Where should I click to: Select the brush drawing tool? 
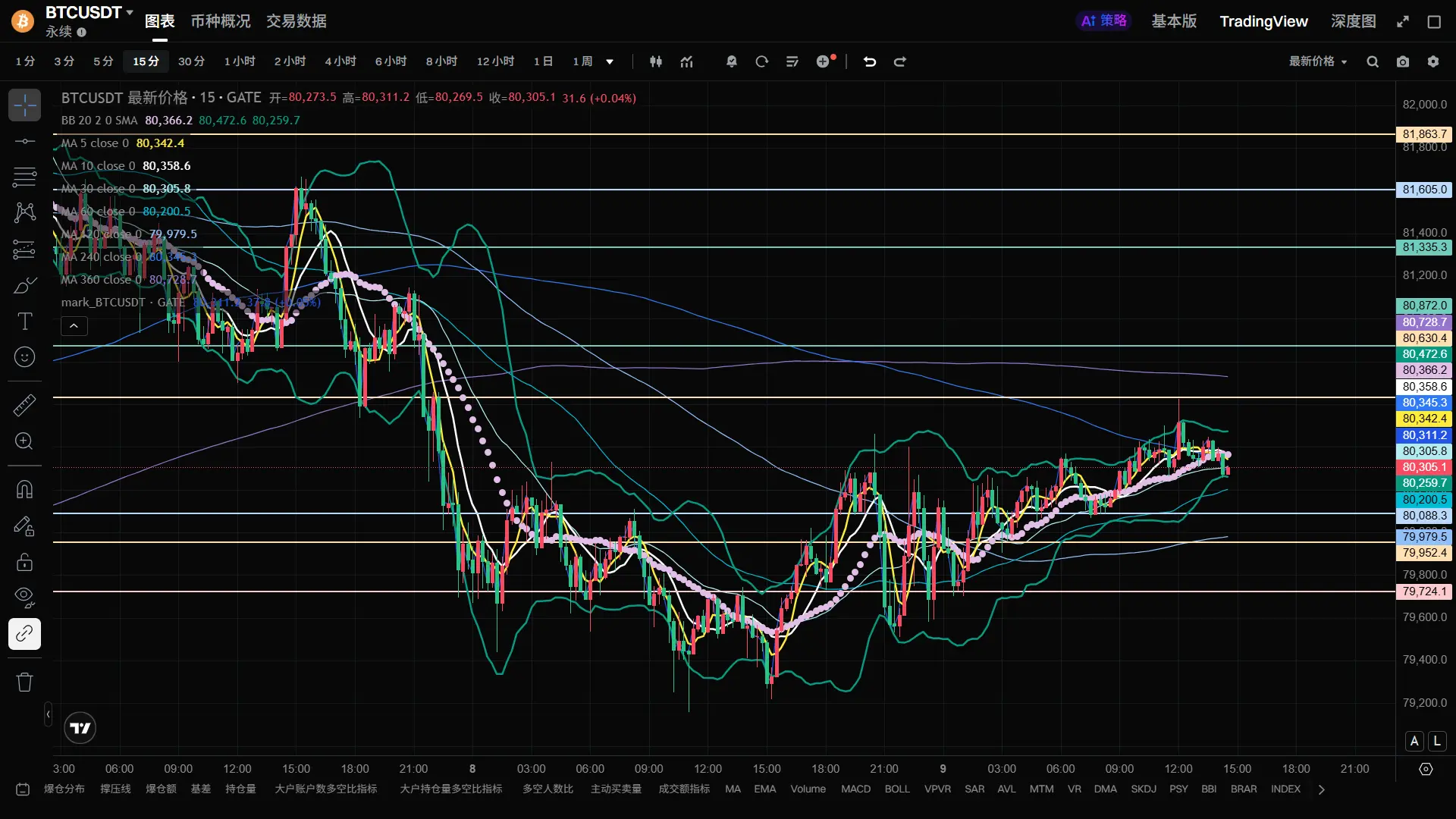coord(24,285)
